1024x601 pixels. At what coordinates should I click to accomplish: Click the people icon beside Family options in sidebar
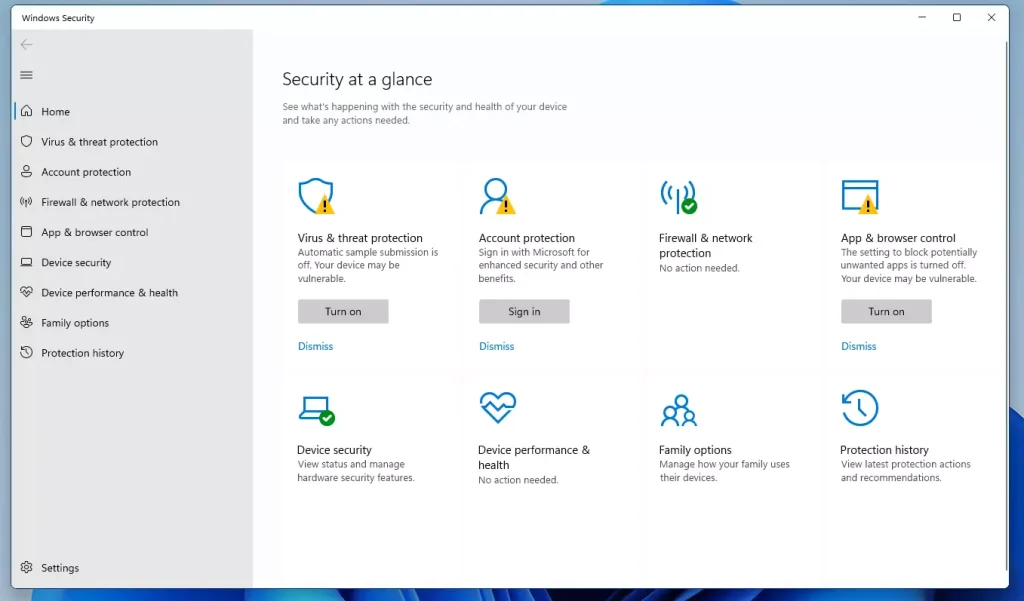coord(26,322)
